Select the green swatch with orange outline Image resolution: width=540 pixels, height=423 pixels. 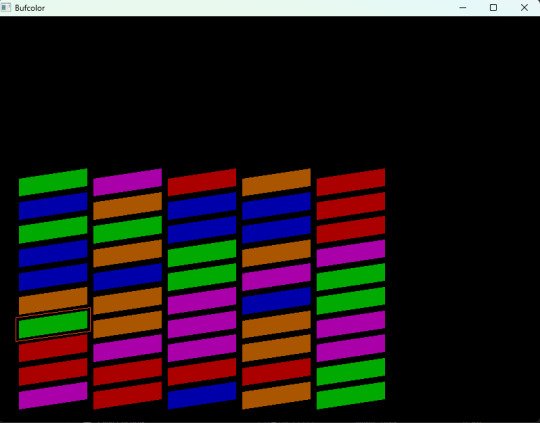53,324
